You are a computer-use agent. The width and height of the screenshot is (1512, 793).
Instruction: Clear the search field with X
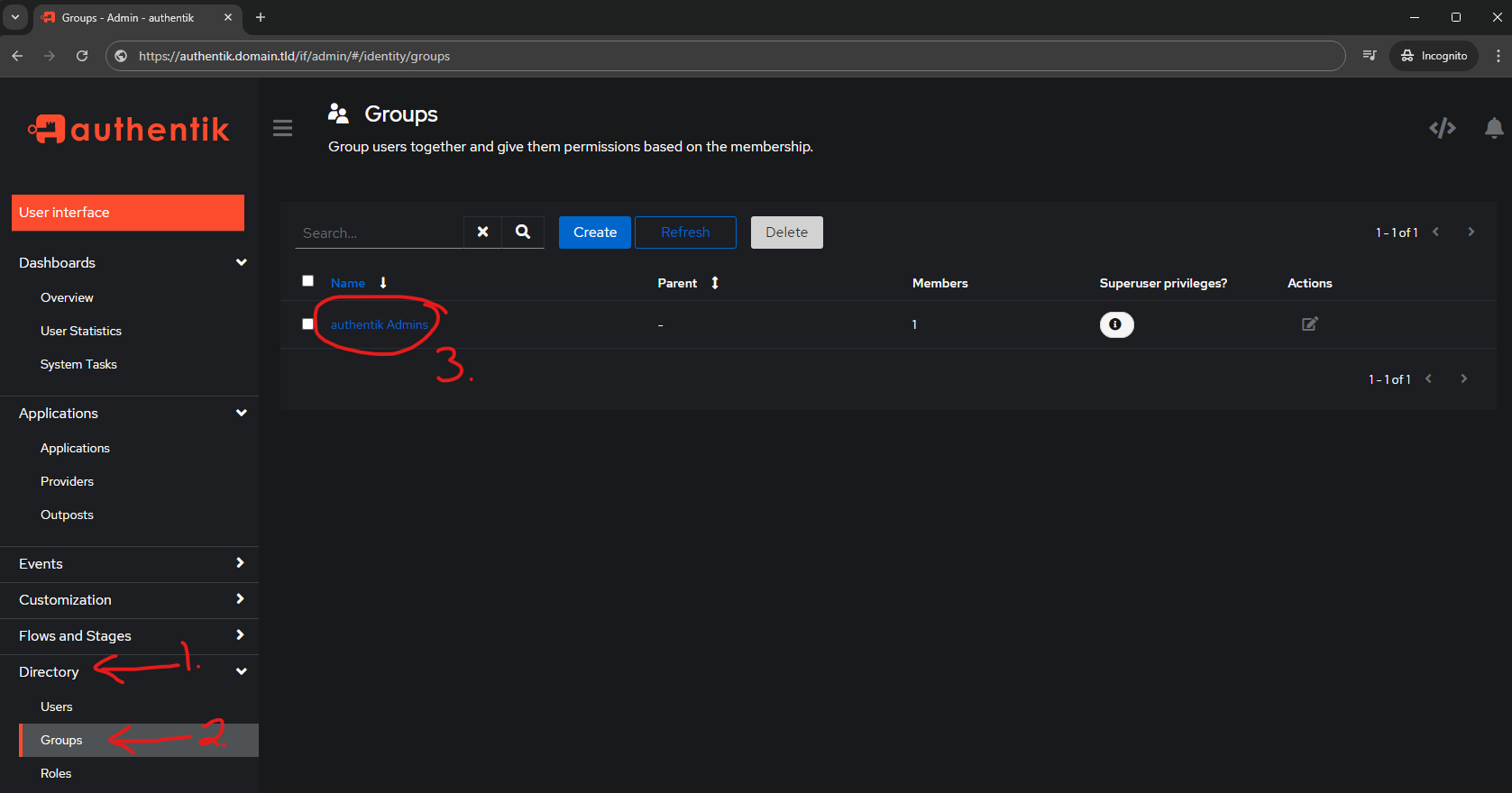(x=483, y=232)
